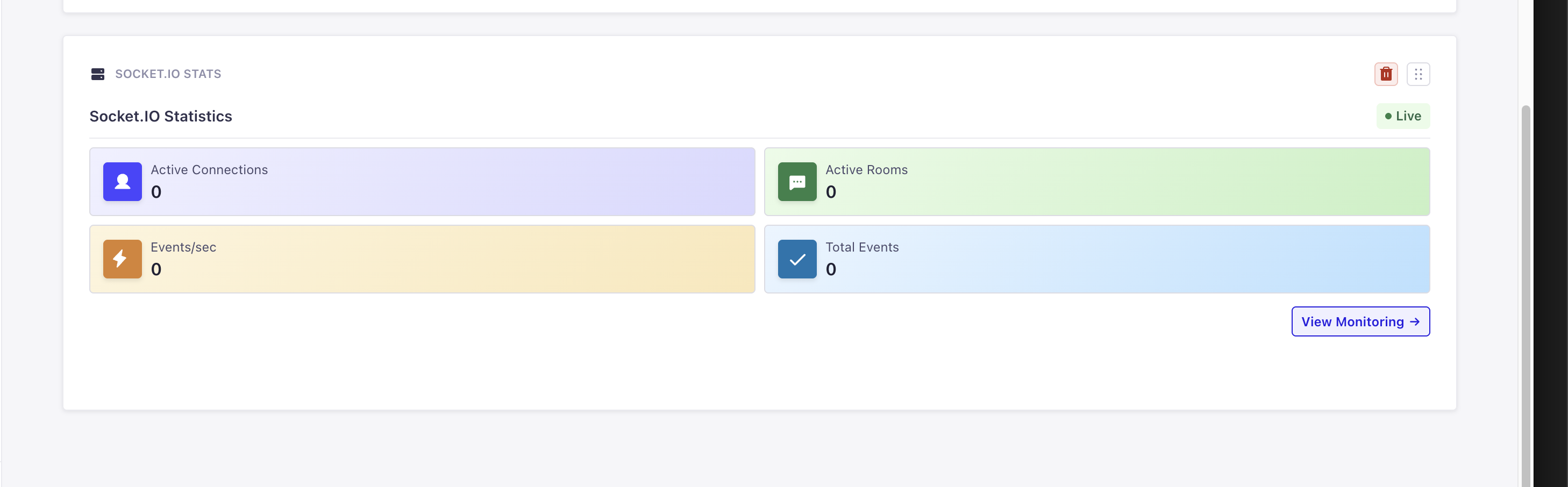Select the Active Rooms stat card
The width and height of the screenshot is (1568, 487).
(1097, 181)
